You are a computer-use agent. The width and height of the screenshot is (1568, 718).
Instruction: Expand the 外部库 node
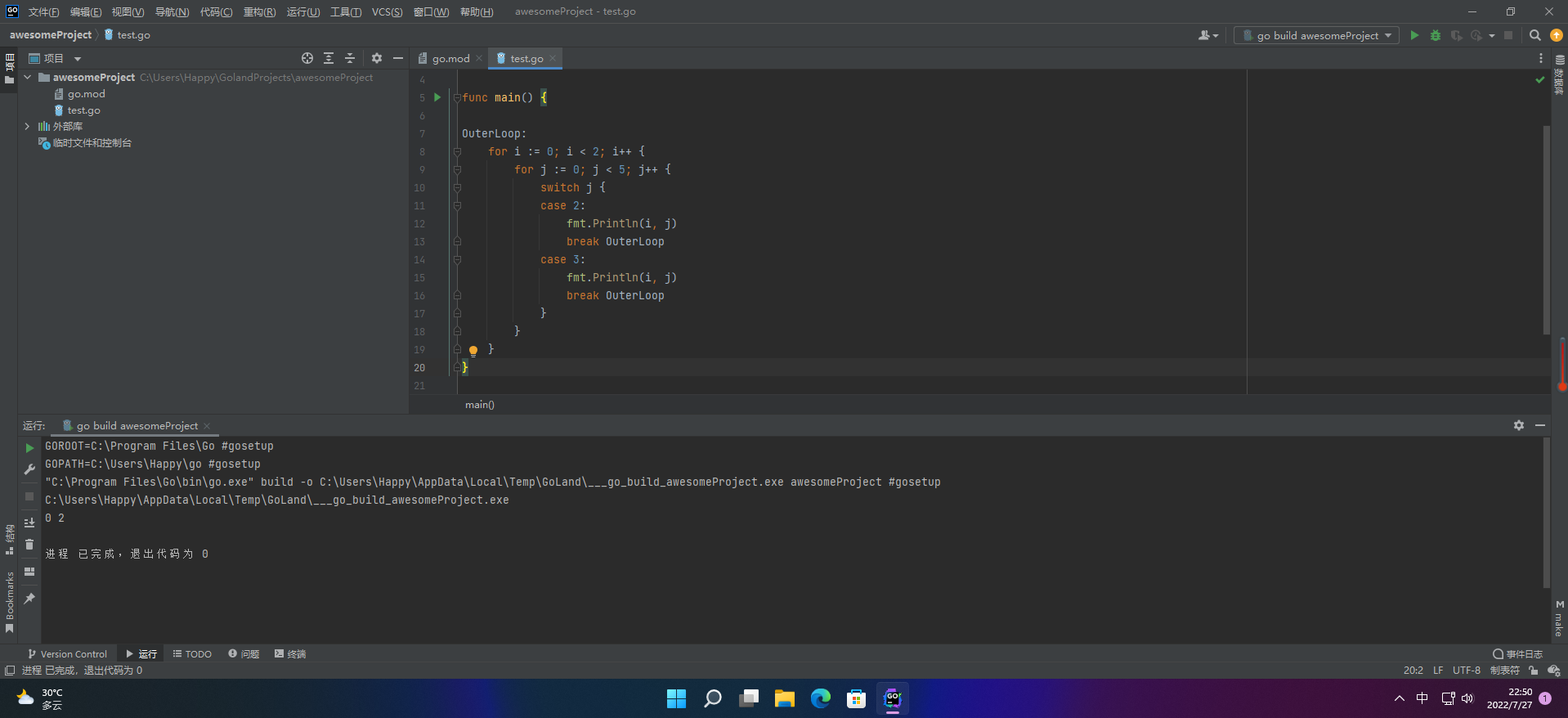coord(28,126)
